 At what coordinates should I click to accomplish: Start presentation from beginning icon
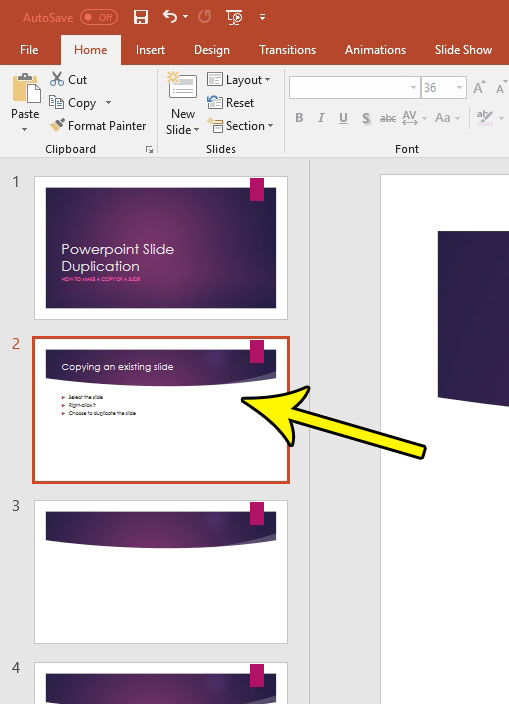[234, 18]
